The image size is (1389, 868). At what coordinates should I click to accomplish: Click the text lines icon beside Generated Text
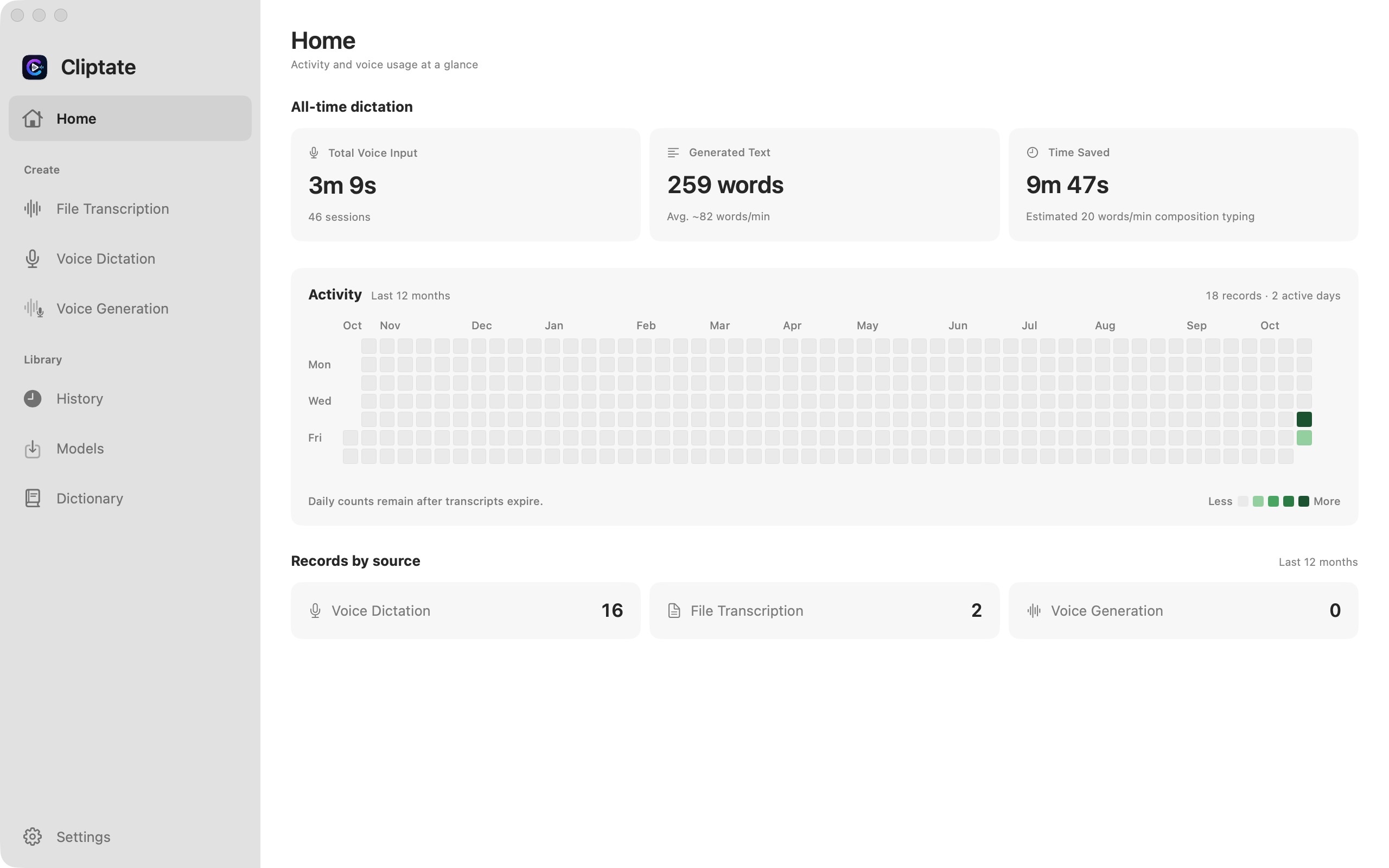(673, 152)
